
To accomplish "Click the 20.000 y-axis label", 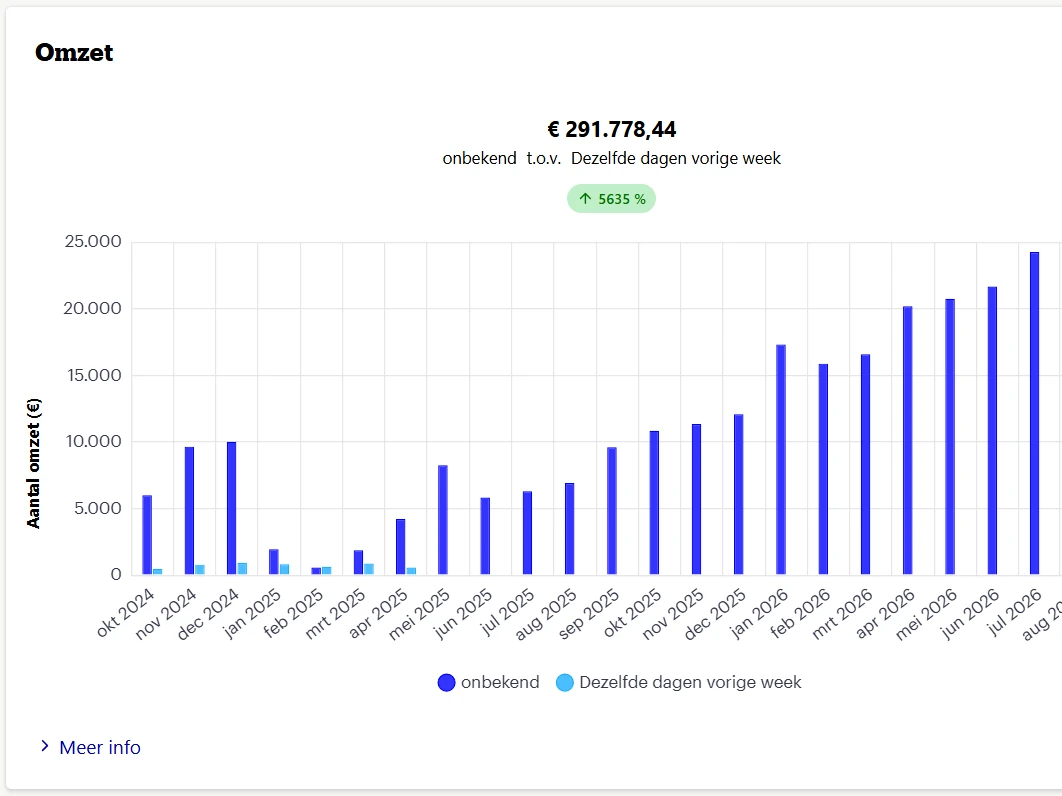I will coord(92,308).
